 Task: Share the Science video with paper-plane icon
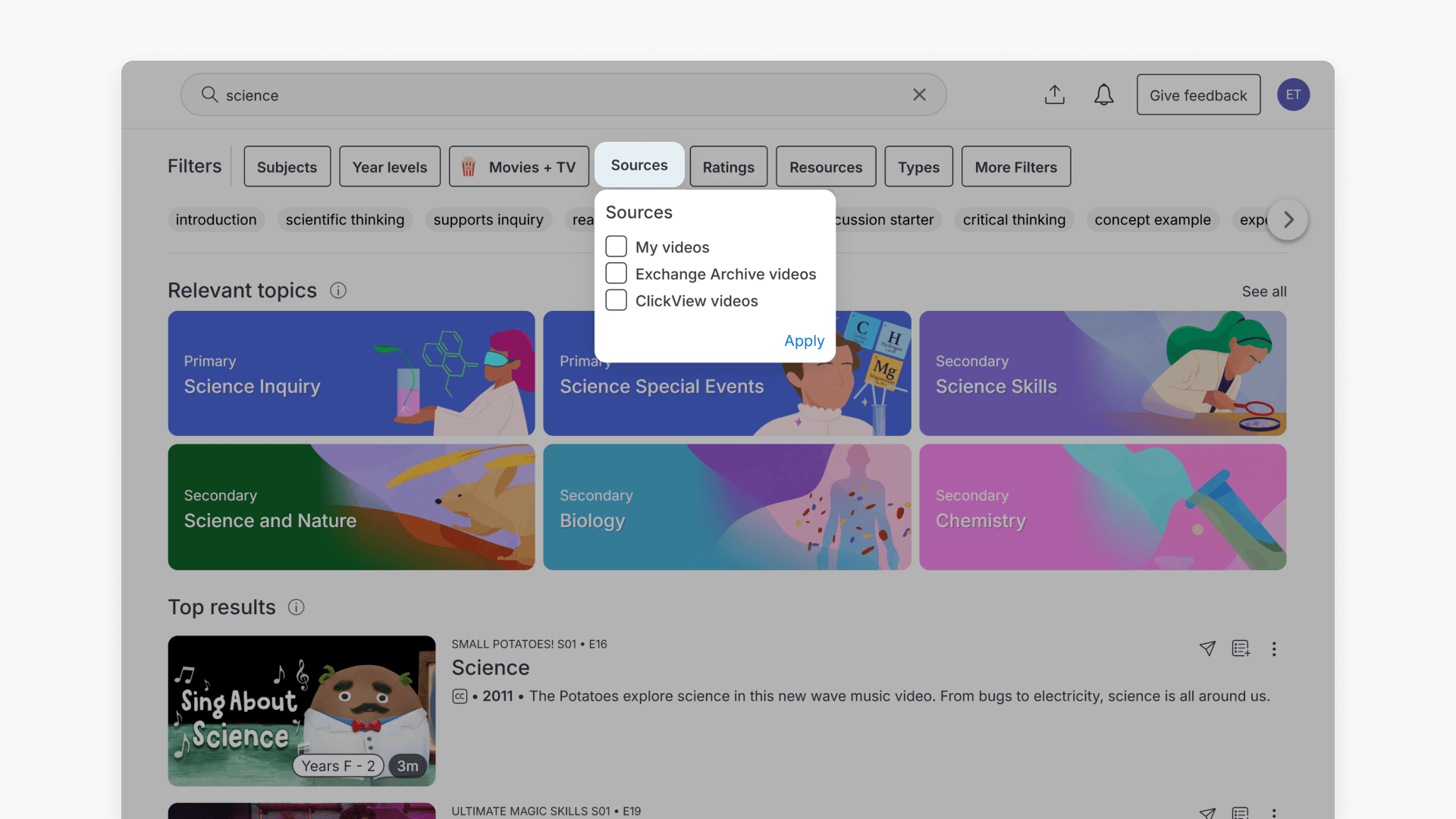[1207, 648]
